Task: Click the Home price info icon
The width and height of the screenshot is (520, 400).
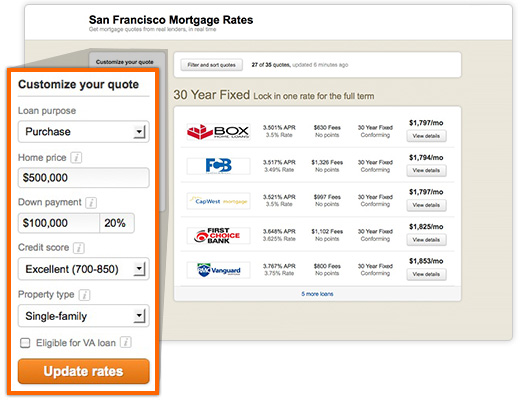Action: [76, 158]
